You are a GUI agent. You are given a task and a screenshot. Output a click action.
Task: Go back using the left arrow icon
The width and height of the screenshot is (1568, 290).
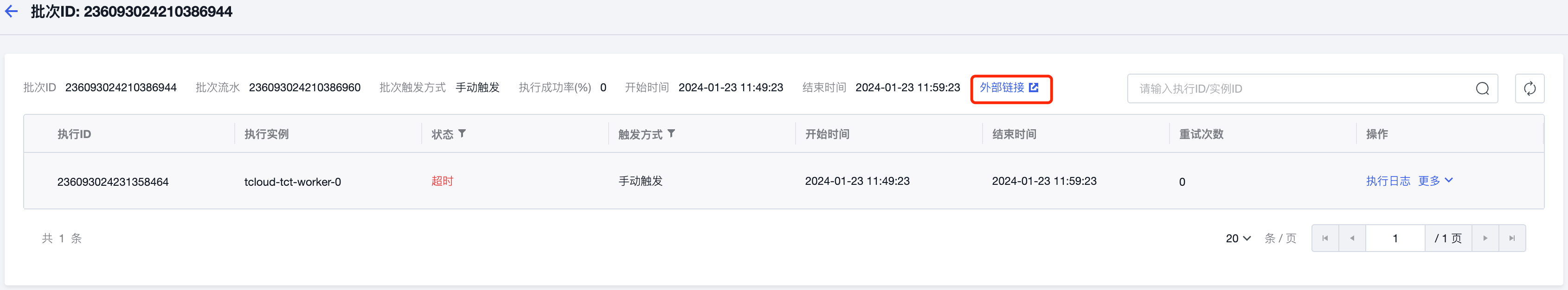pos(11,12)
